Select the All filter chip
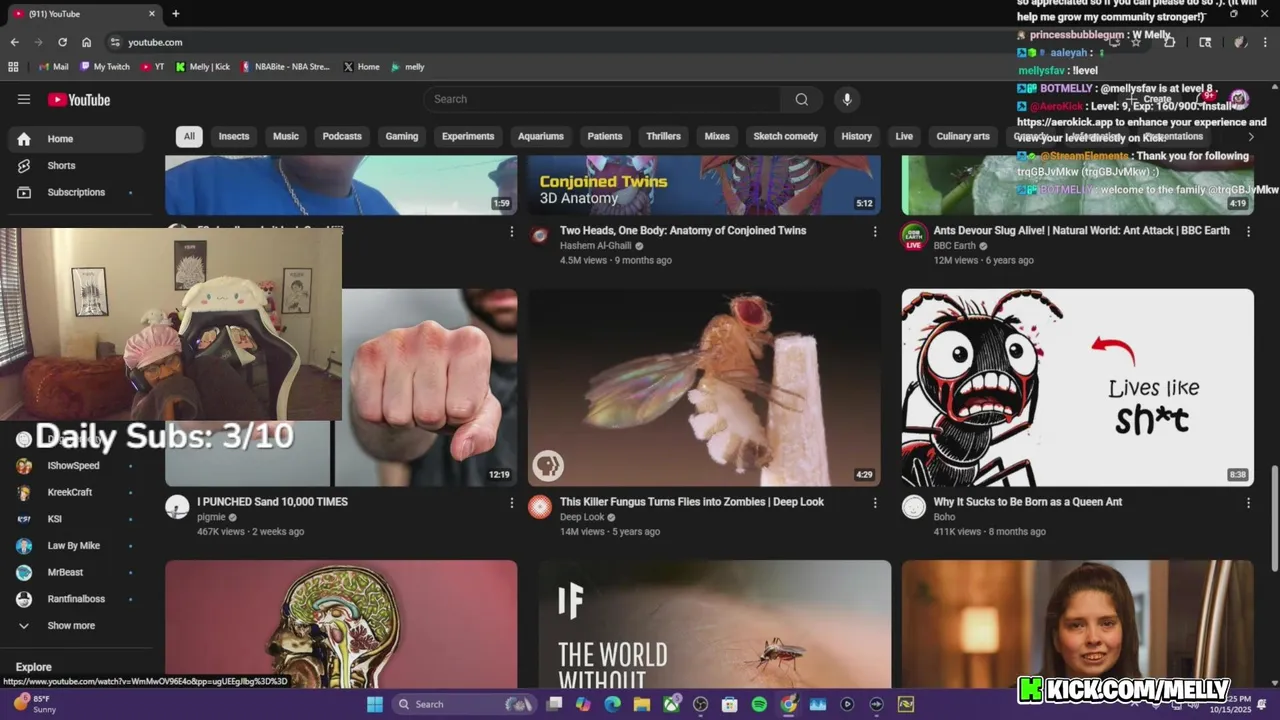This screenshot has height=720, width=1280. point(189,136)
